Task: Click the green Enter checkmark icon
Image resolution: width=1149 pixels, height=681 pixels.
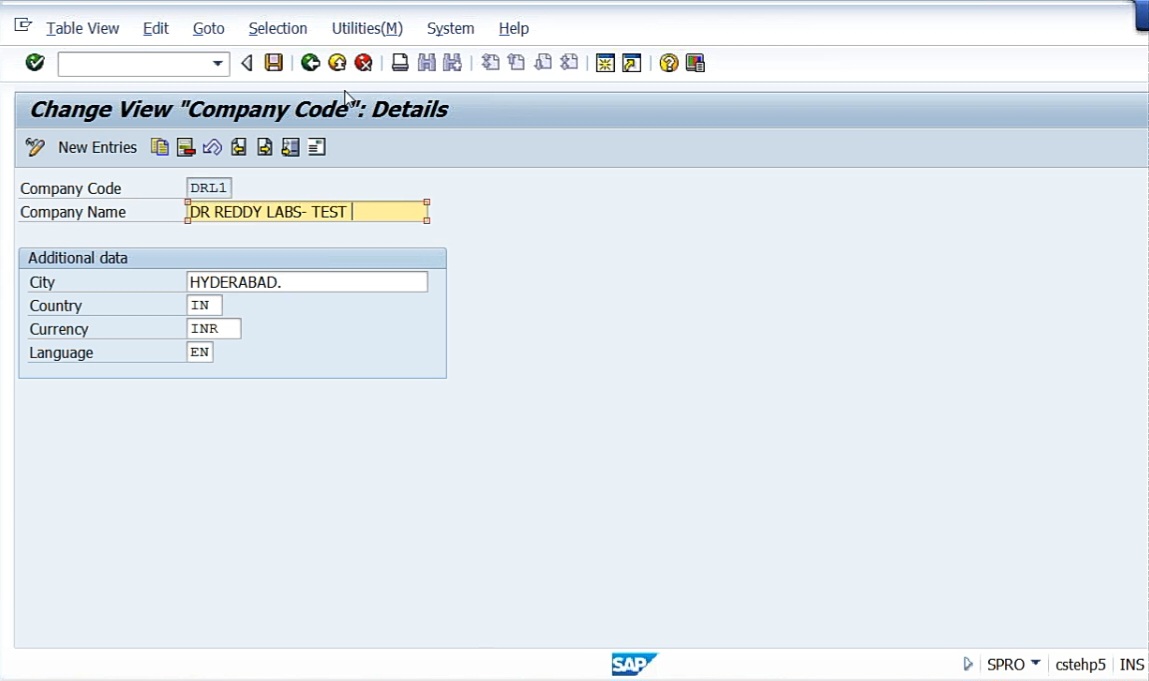Action: click(x=34, y=63)
